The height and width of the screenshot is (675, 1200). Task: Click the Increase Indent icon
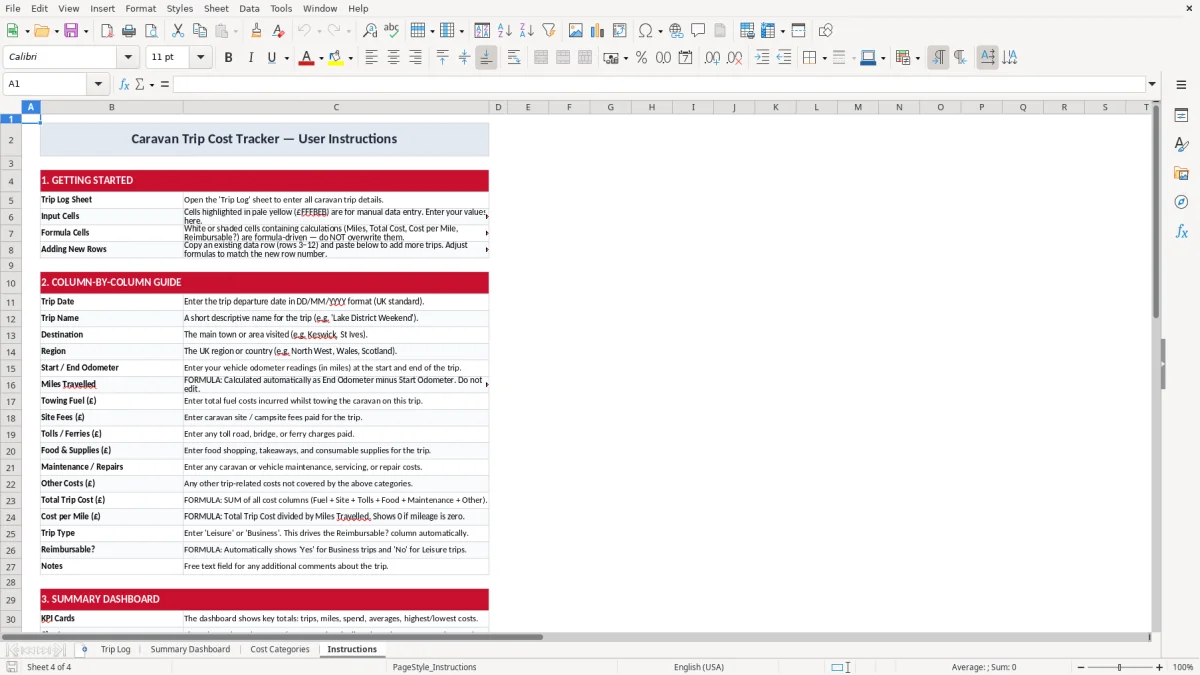[762, 58]
